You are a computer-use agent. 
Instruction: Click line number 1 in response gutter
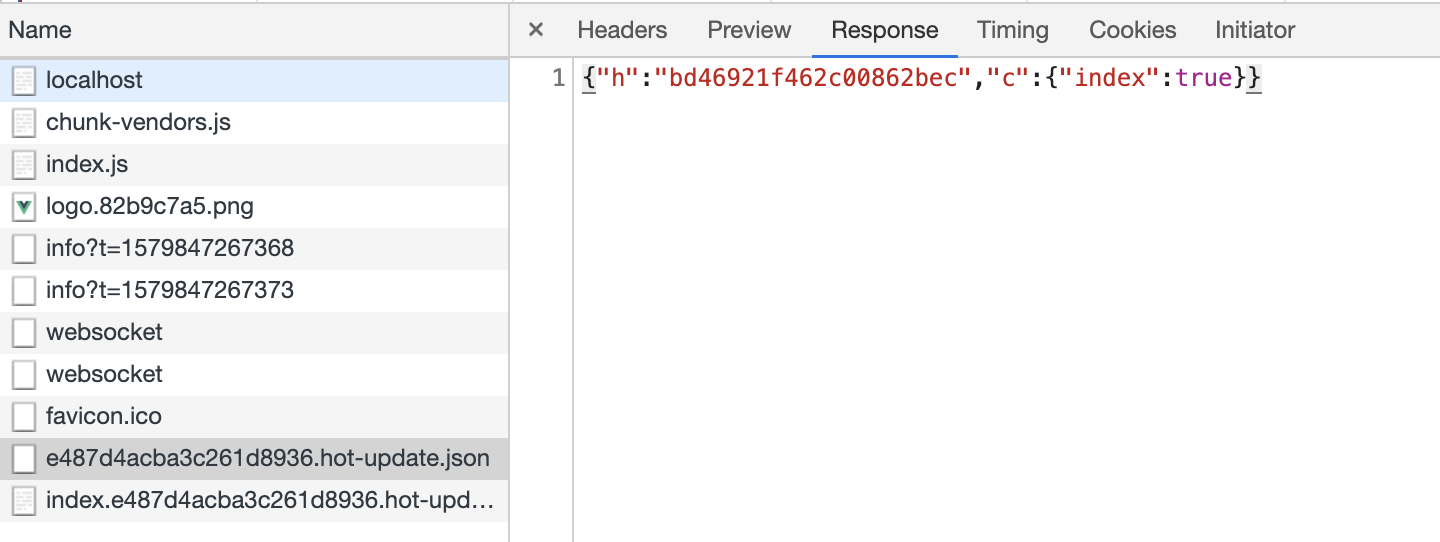559,79
